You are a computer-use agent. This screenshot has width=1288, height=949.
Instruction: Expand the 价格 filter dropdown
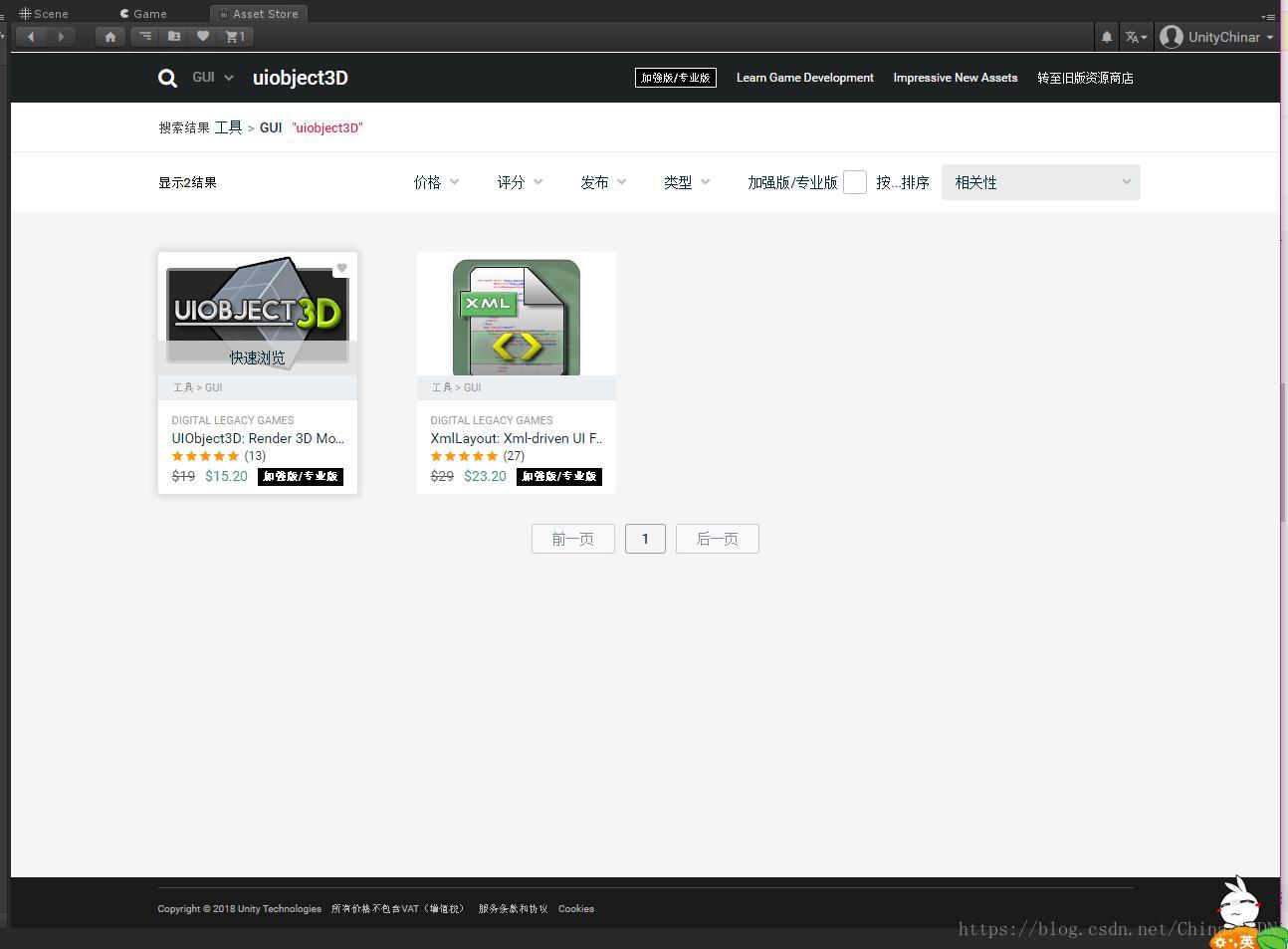437,182
